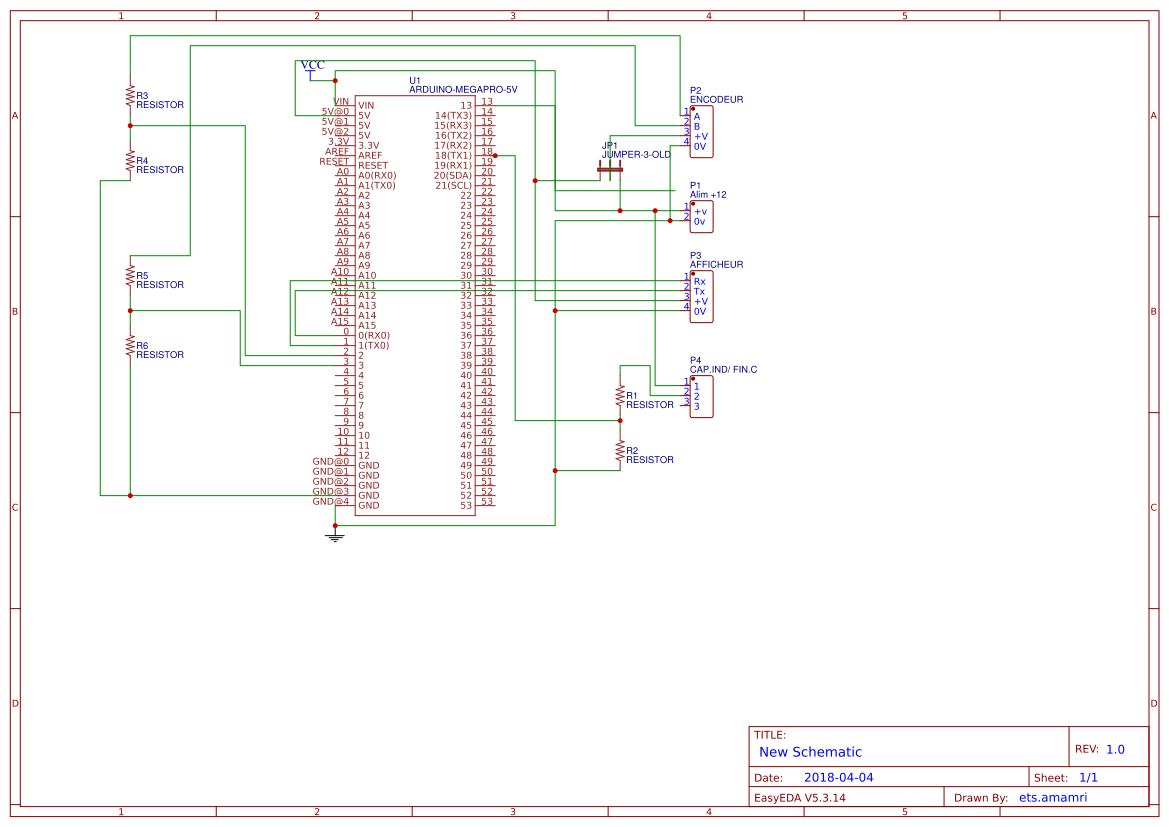This screenshot has height=827, width=1169.
Task: Click the "New Schematic" title text
Action: pos(810,752)
